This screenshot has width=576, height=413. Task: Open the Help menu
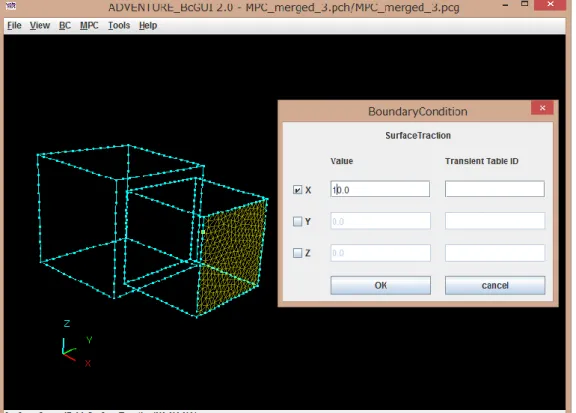(x=148, y=25)
